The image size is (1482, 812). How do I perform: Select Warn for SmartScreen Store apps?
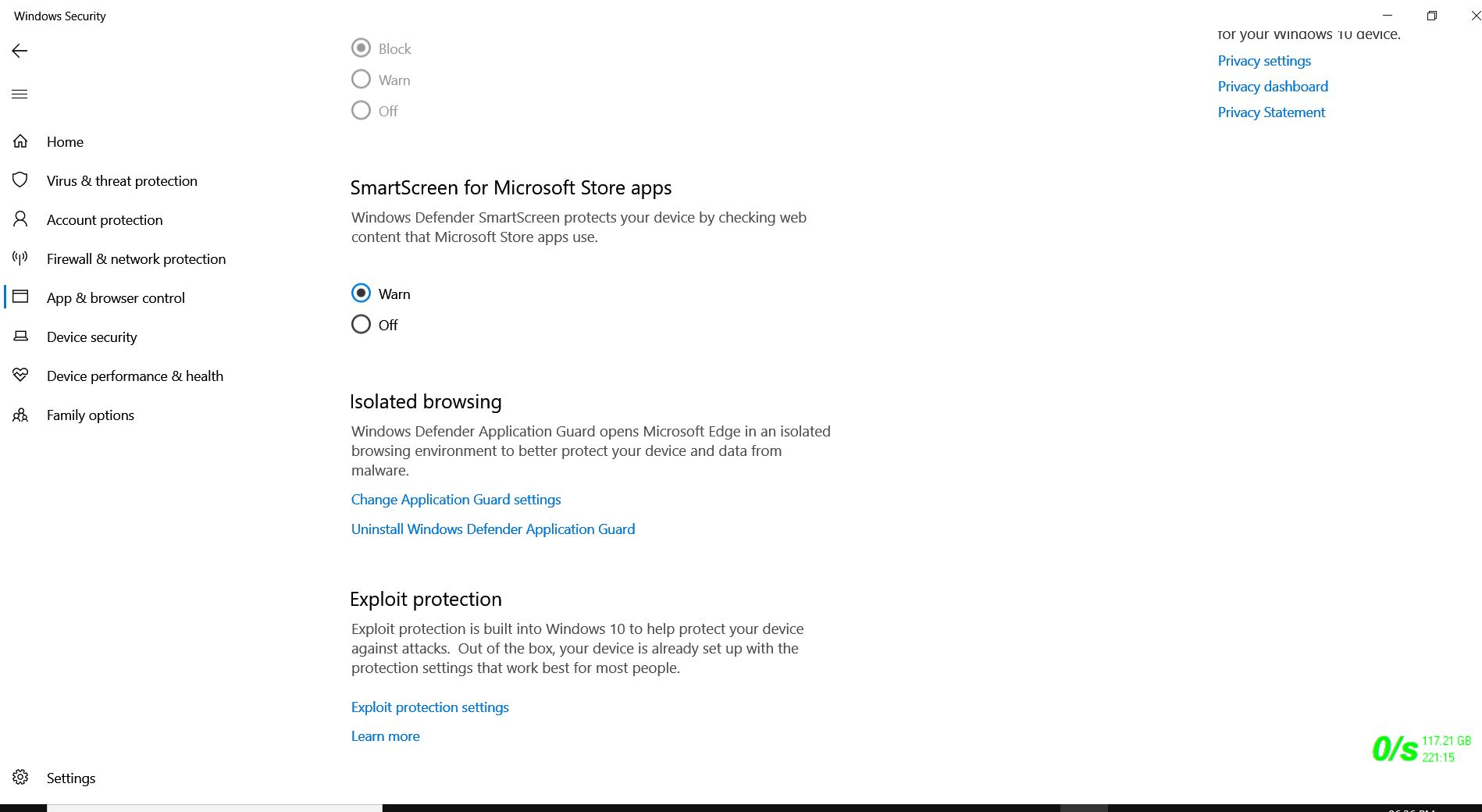click(361, 293)
